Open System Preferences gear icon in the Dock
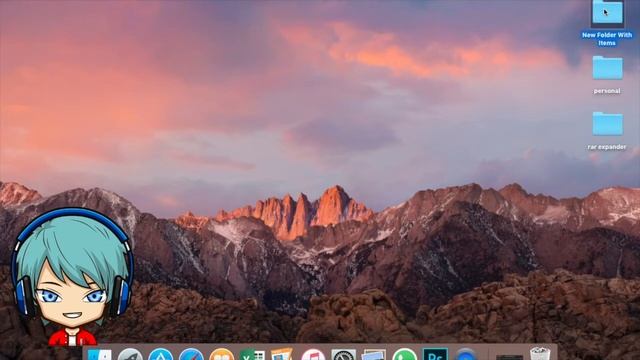The height and width of the screenshot is (360, 640). [344, 354]
